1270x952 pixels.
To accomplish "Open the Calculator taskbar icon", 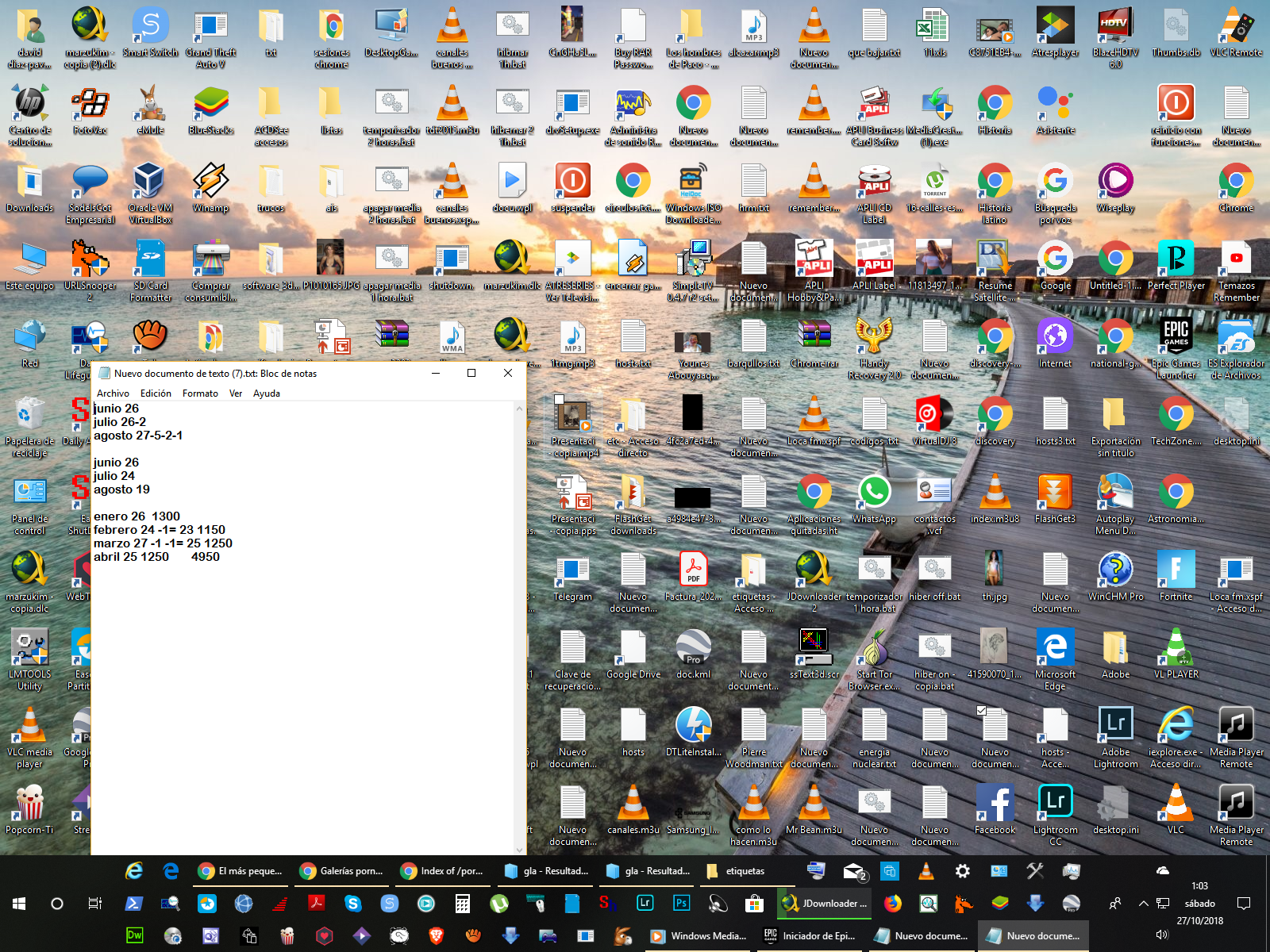I will (x=462, y=903).
